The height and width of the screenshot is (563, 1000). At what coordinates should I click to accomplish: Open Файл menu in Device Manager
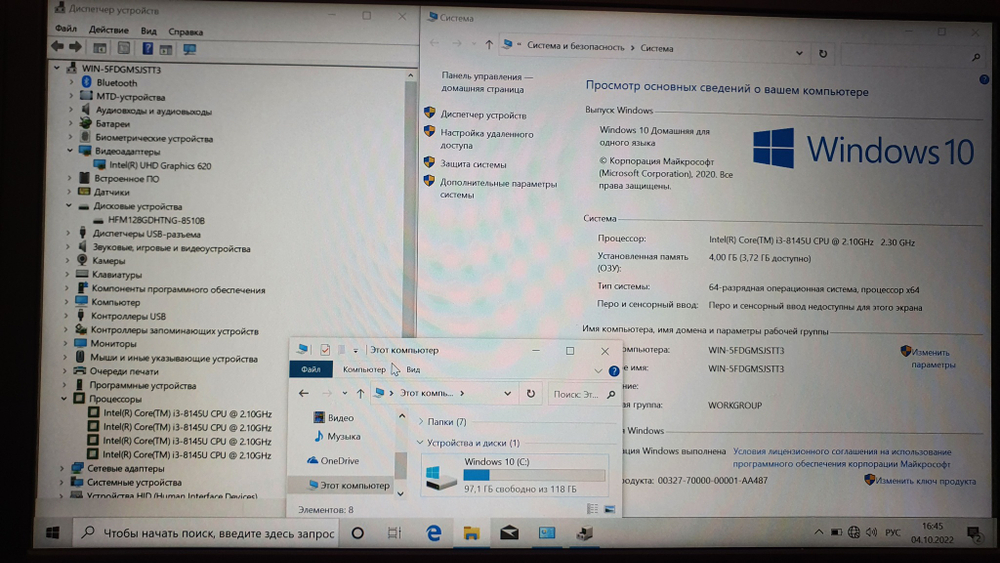[66, 29]
